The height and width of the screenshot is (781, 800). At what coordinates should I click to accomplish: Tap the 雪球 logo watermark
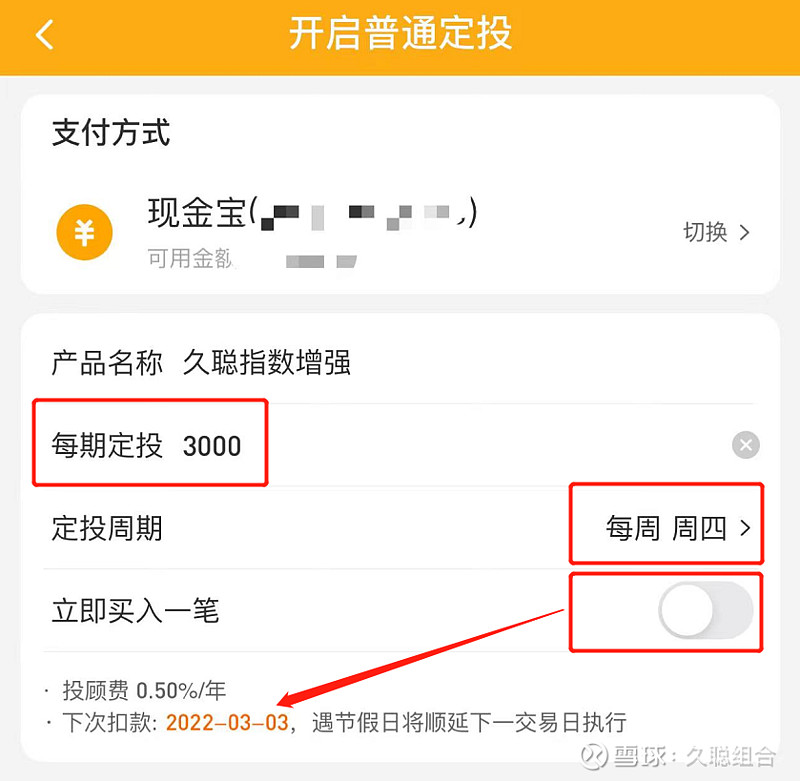tap(594, 755)
